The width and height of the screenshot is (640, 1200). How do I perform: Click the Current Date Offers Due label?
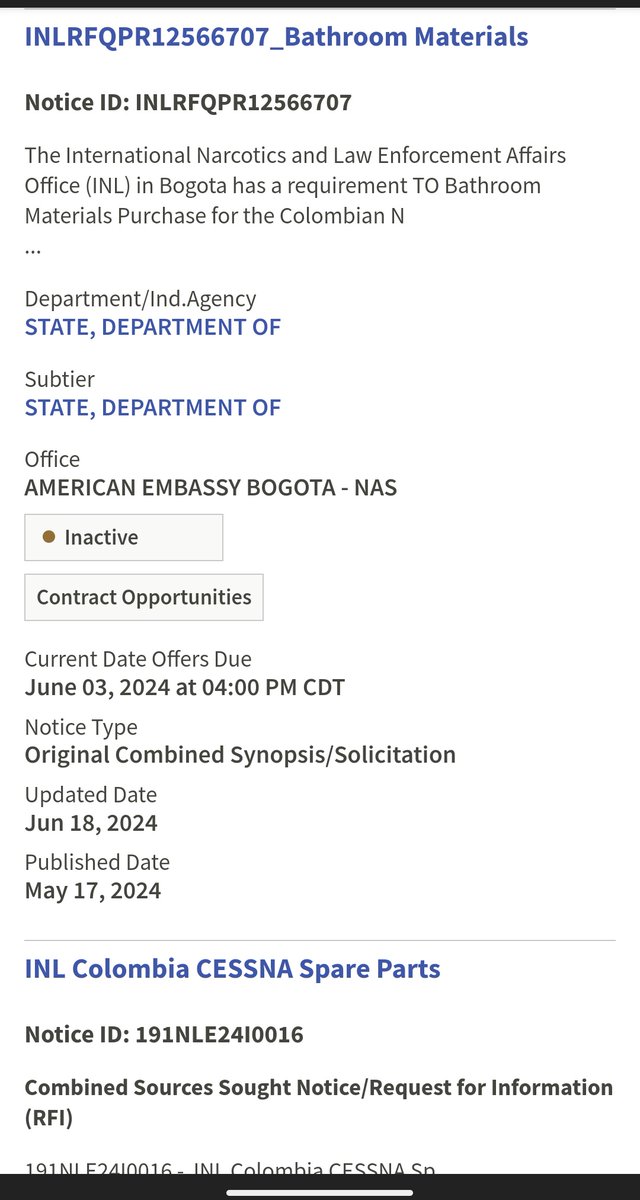[x=138, y=659]
